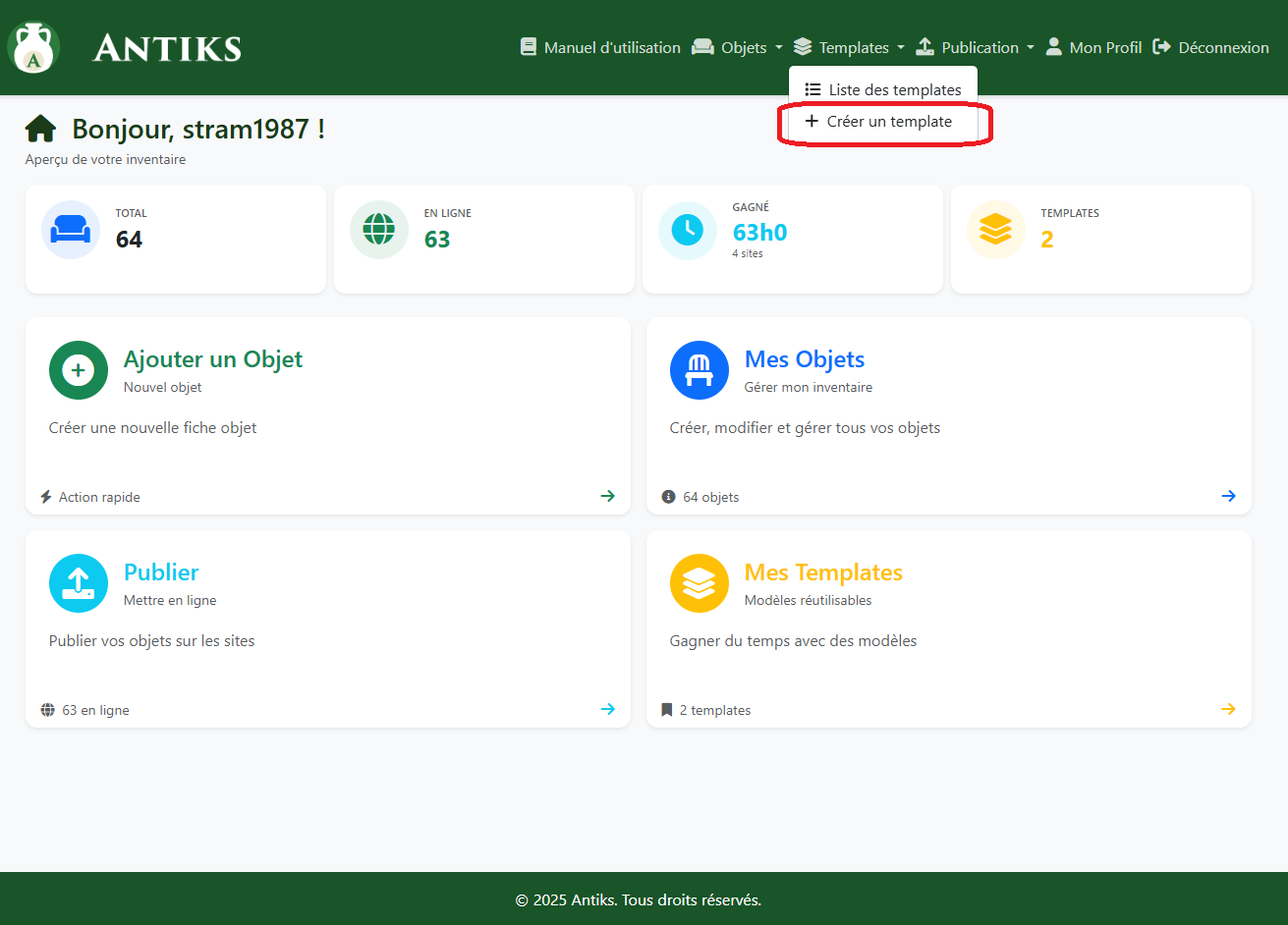The width and height of the screenshot is (1288, 925).
Task: Click the globe icon in En Ligne card
Action: 379,230
